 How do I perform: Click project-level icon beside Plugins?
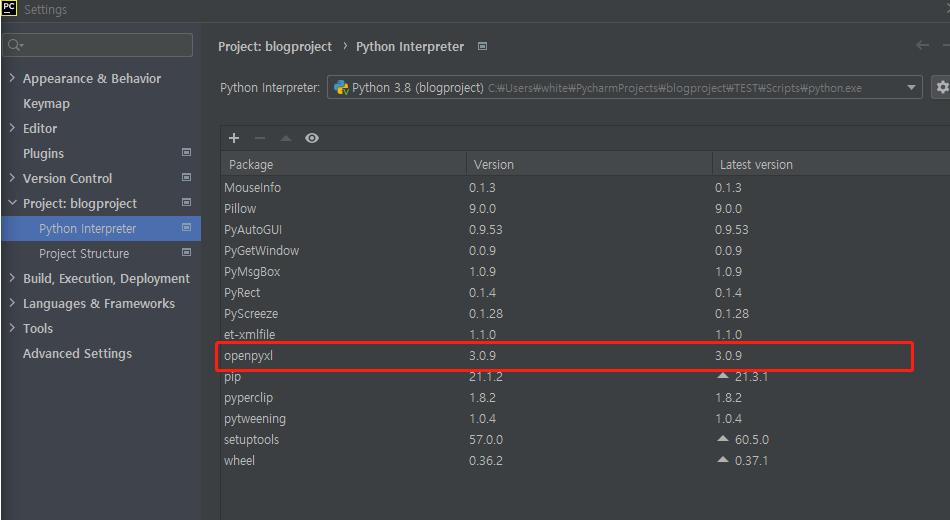click(x=187, y=152)
